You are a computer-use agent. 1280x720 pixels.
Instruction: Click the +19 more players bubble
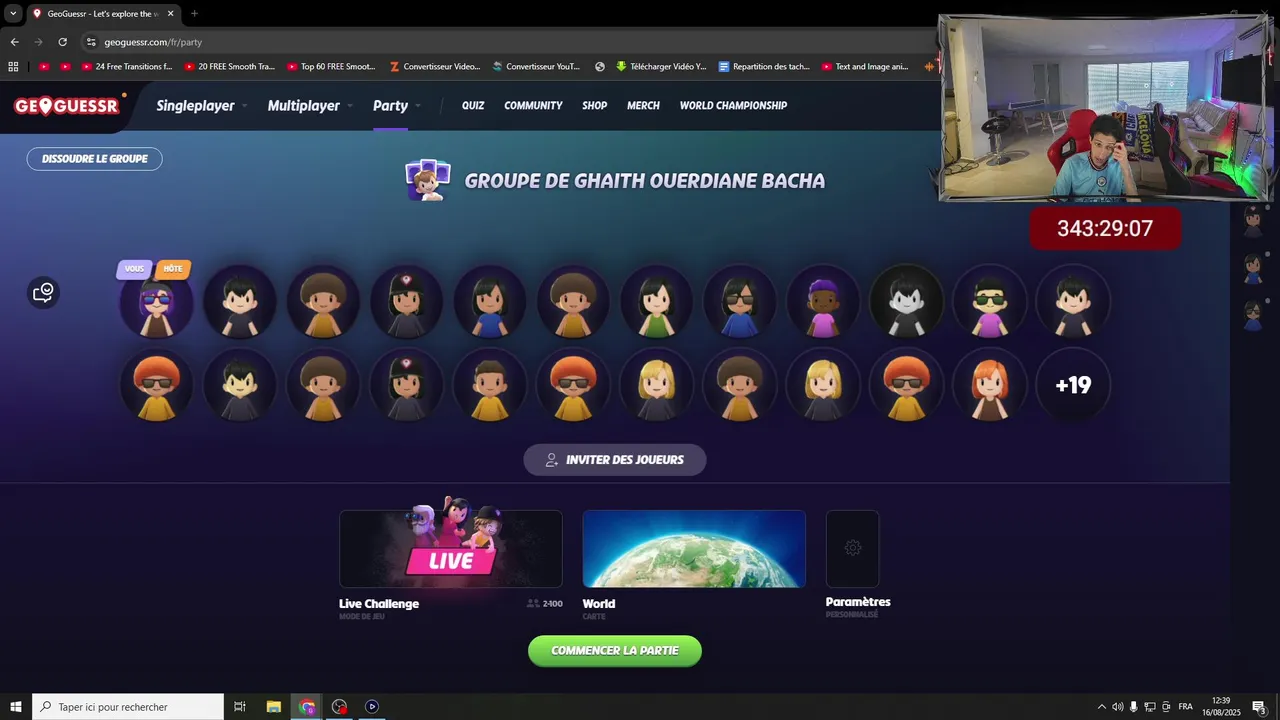1073,385
